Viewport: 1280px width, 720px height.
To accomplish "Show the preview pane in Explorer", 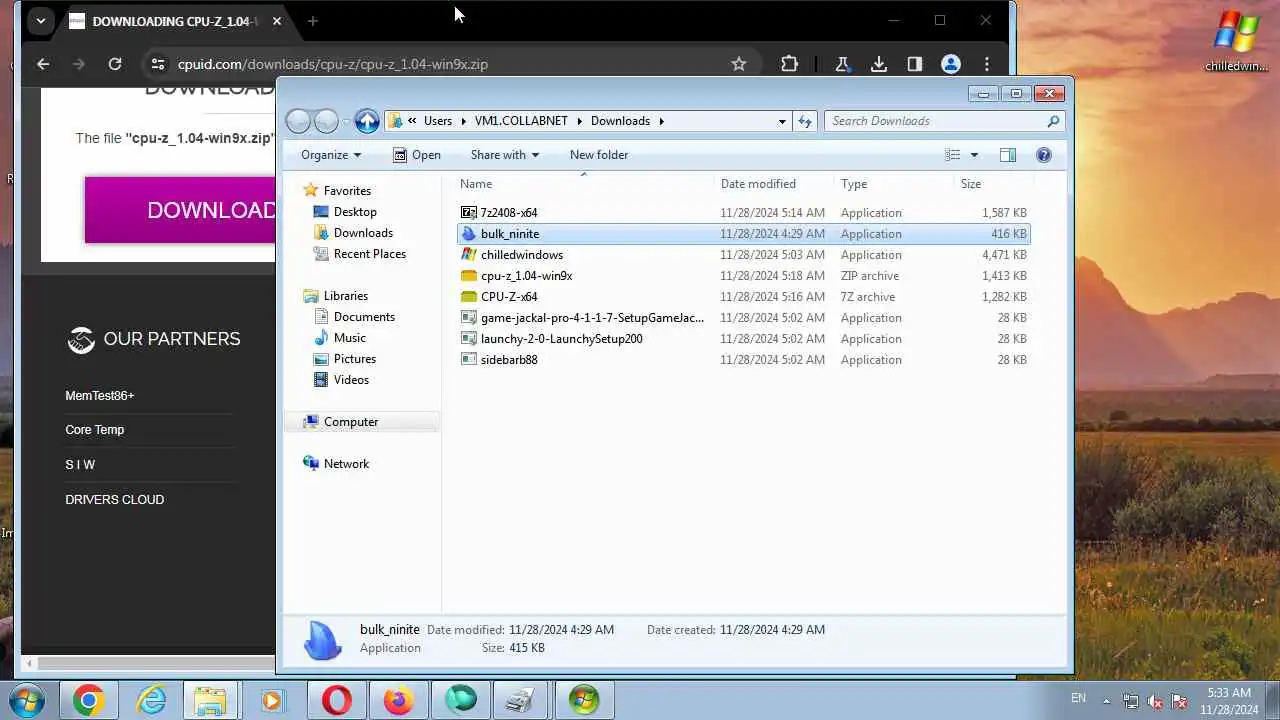I will tap(1008, 155).
